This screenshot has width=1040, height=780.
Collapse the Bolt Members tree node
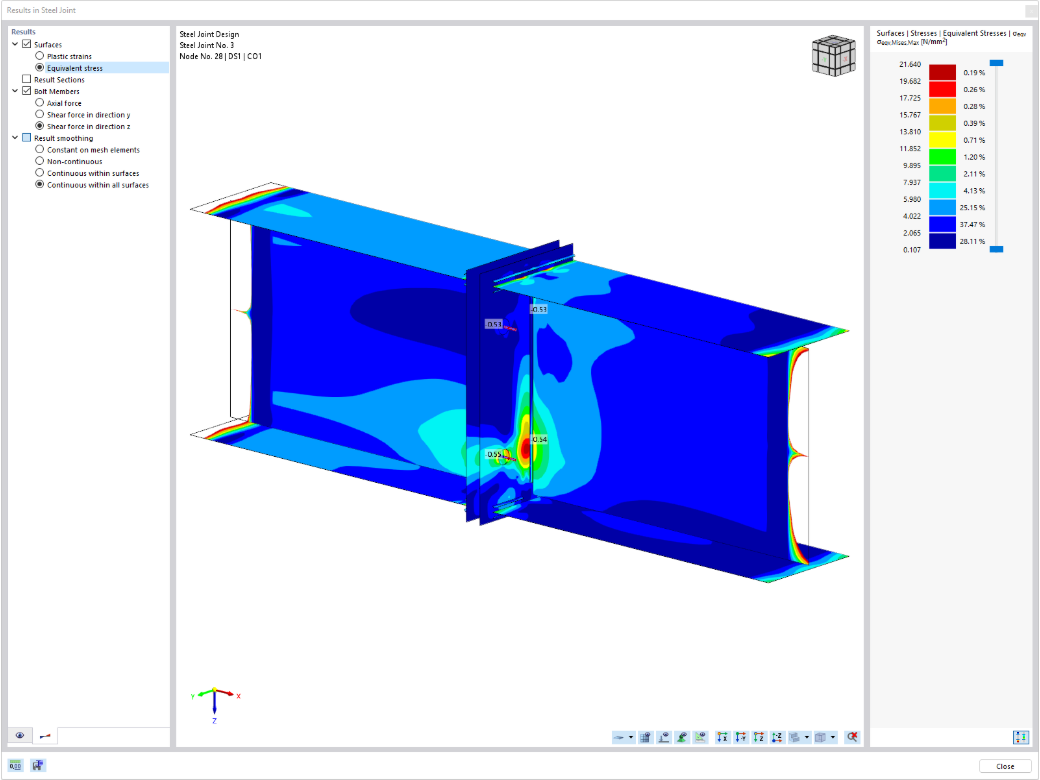15,91
